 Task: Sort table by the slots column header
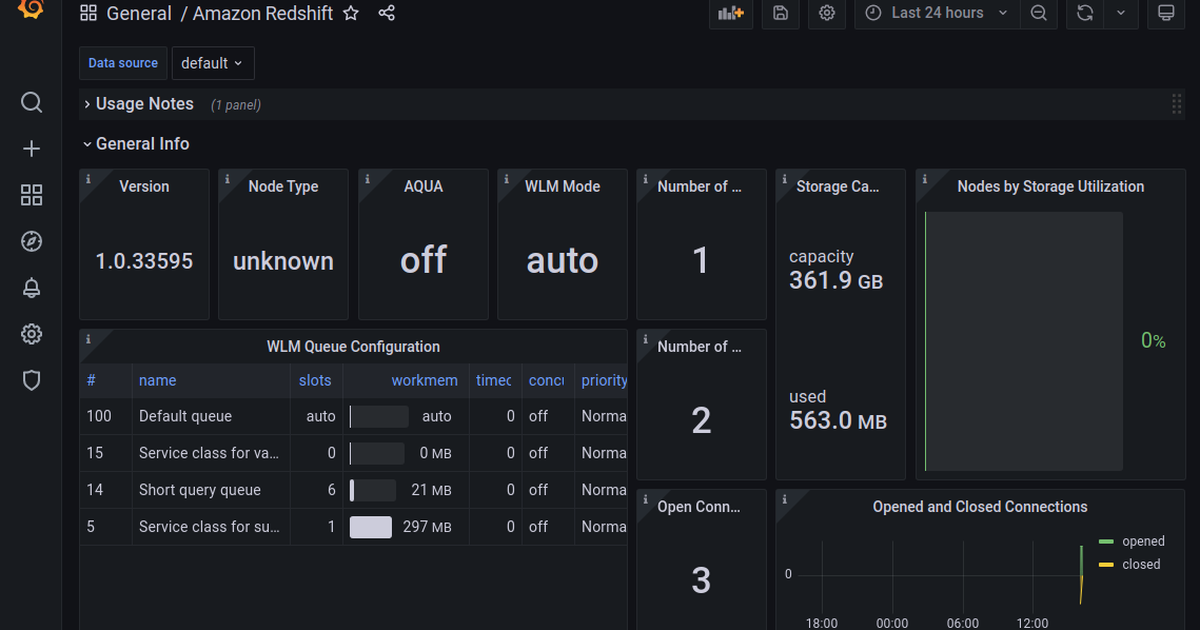click(x=315, y=380)
